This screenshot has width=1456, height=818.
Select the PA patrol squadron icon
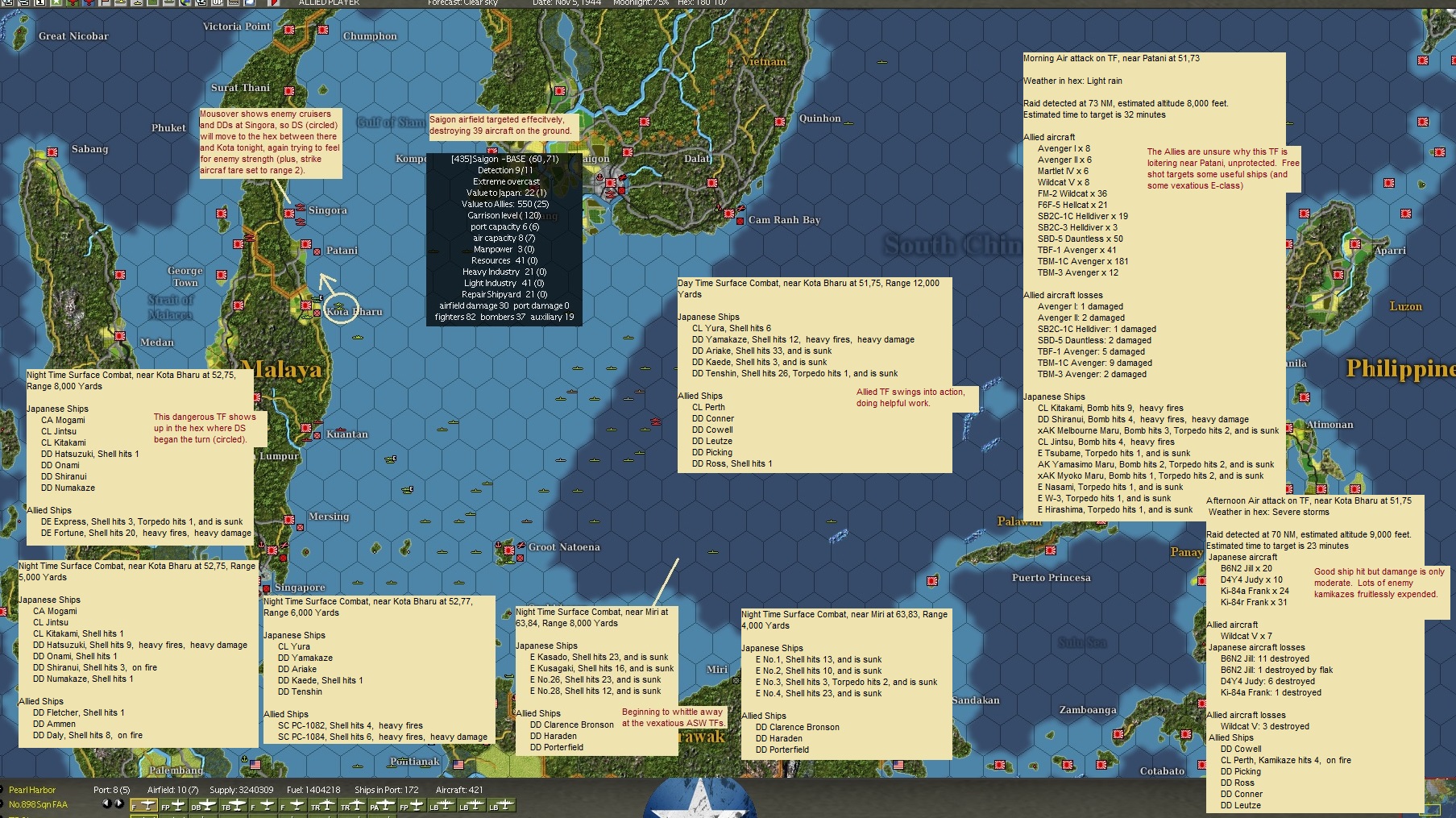381,805
